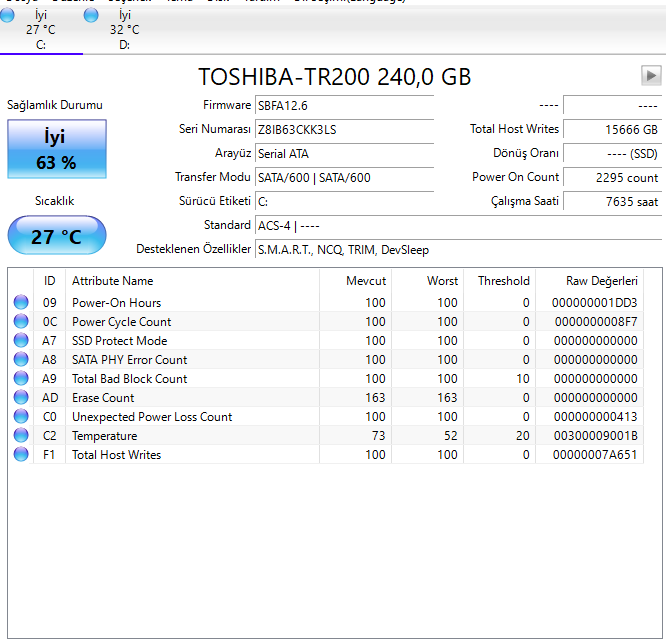Click raw value 00300009001B
The image size is (666, 640).
pyautogui.click(x=595, y=436)
